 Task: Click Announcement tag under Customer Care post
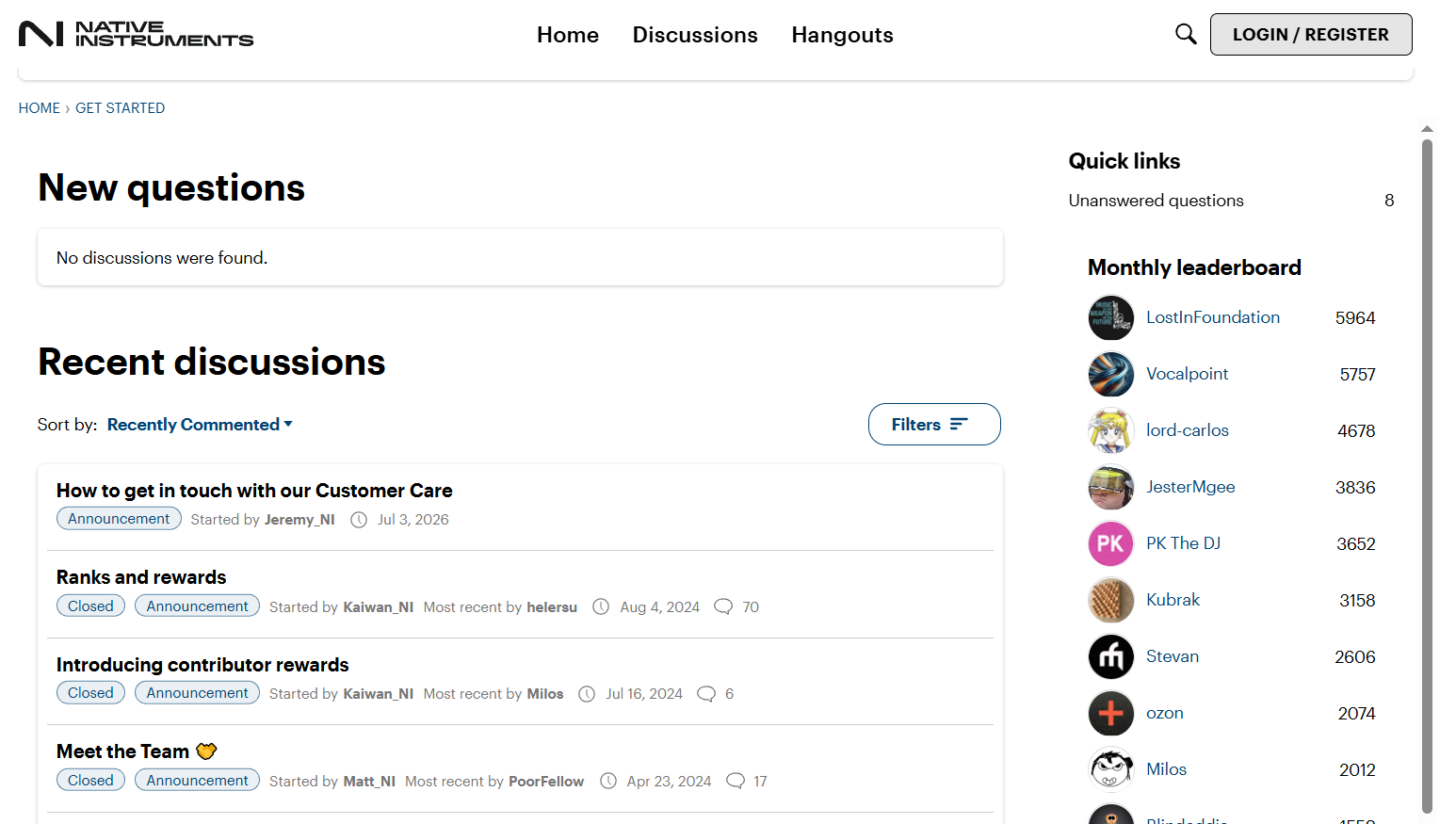tap(119, 519)
